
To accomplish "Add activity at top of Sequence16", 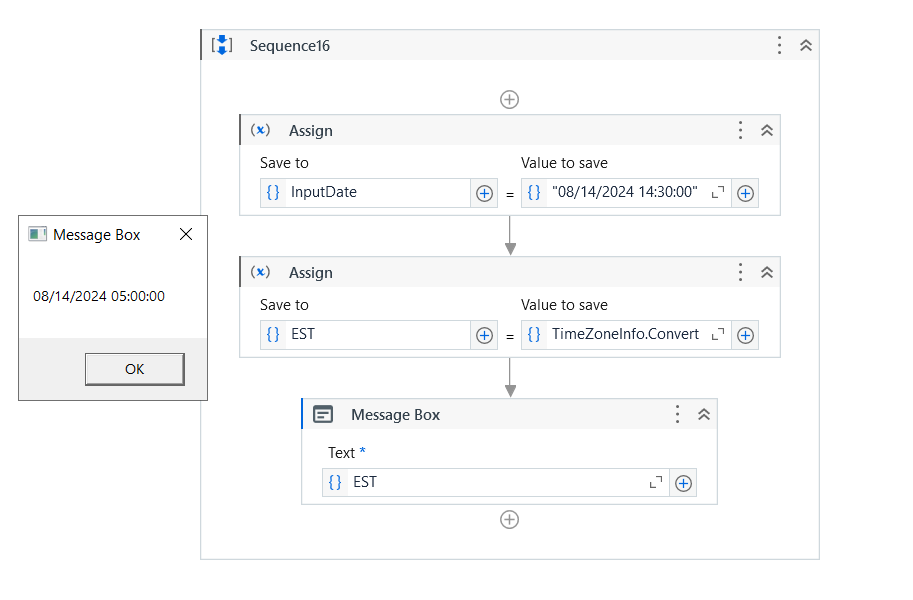I will 509,99.
